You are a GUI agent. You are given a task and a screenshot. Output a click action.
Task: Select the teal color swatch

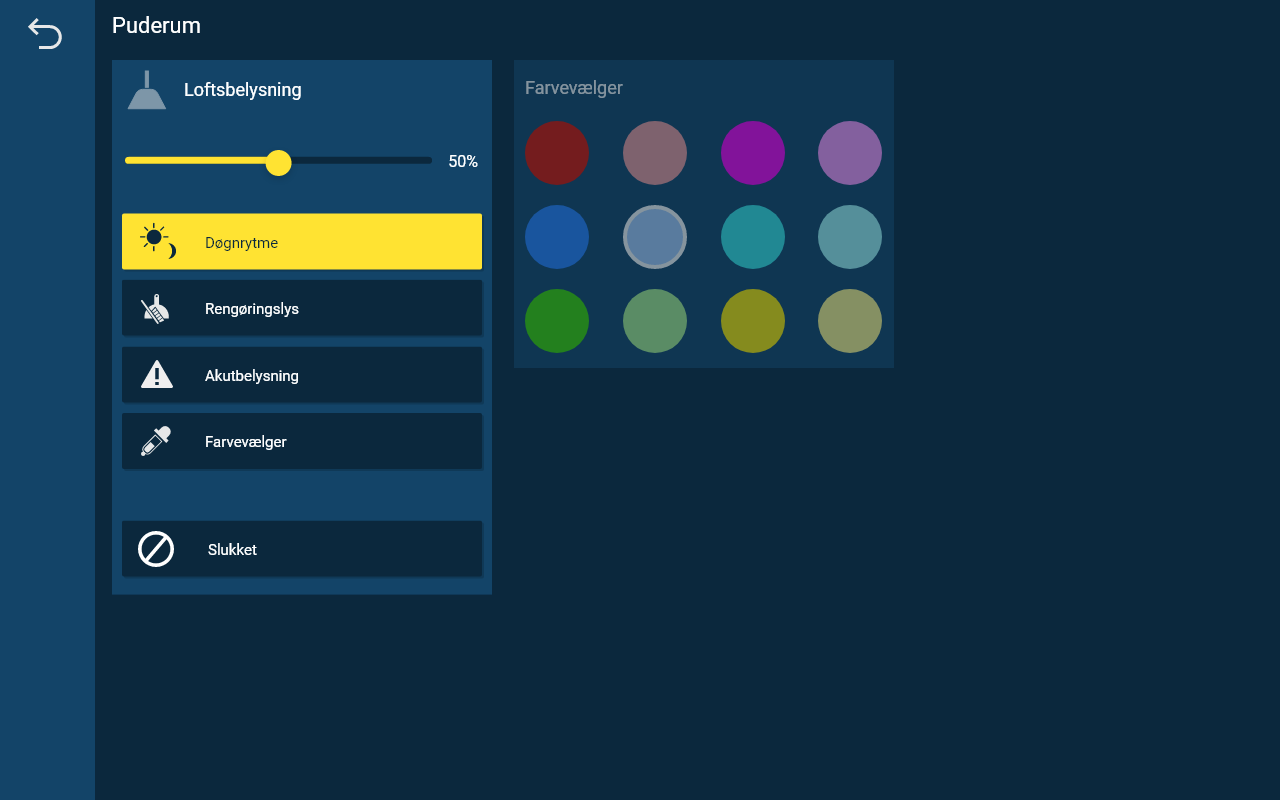753,237
